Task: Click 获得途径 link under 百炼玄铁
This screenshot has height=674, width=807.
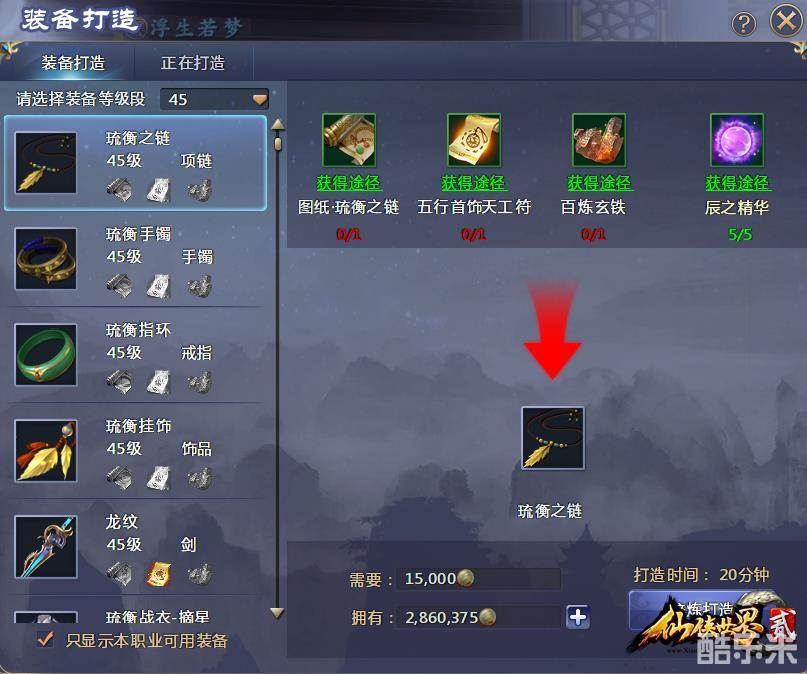Action: click(600, 183)
